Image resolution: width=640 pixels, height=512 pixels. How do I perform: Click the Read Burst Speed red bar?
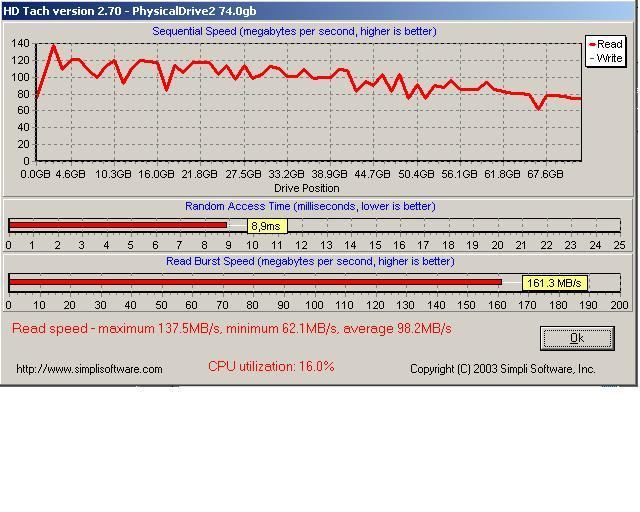(256, 282)
